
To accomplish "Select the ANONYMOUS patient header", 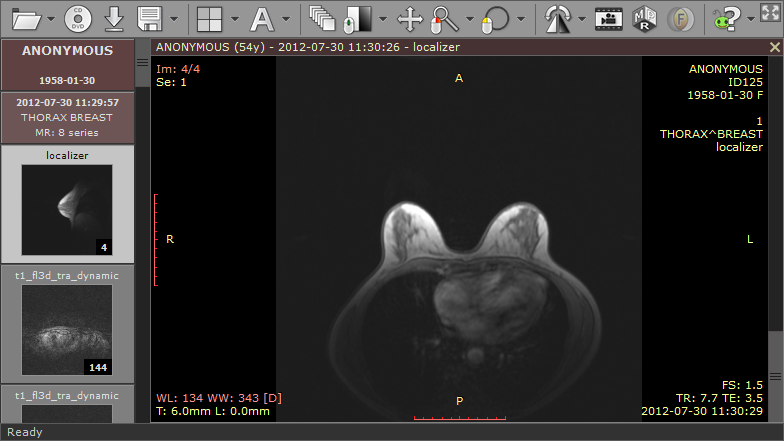I will click(x=68, y=65).
